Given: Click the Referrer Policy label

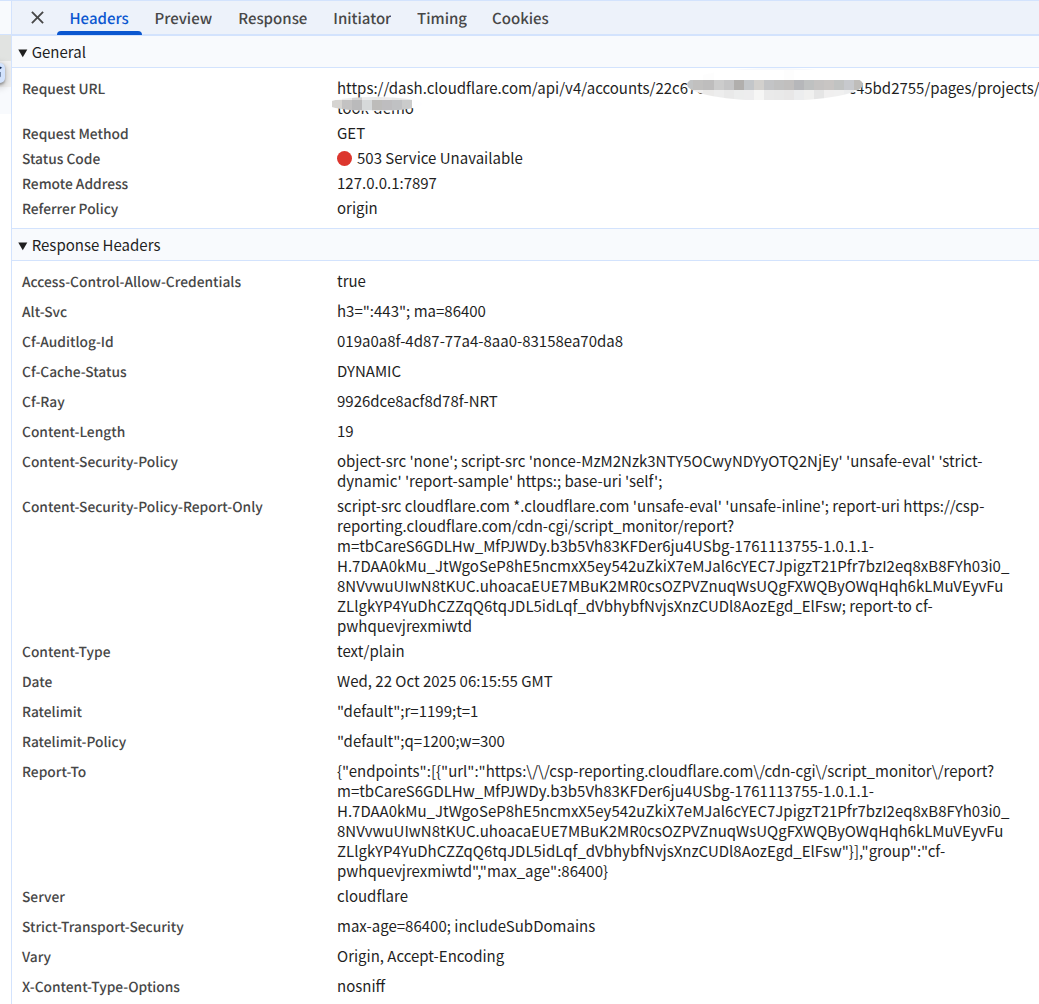Looking at the screenshot, I should point(70,209).
